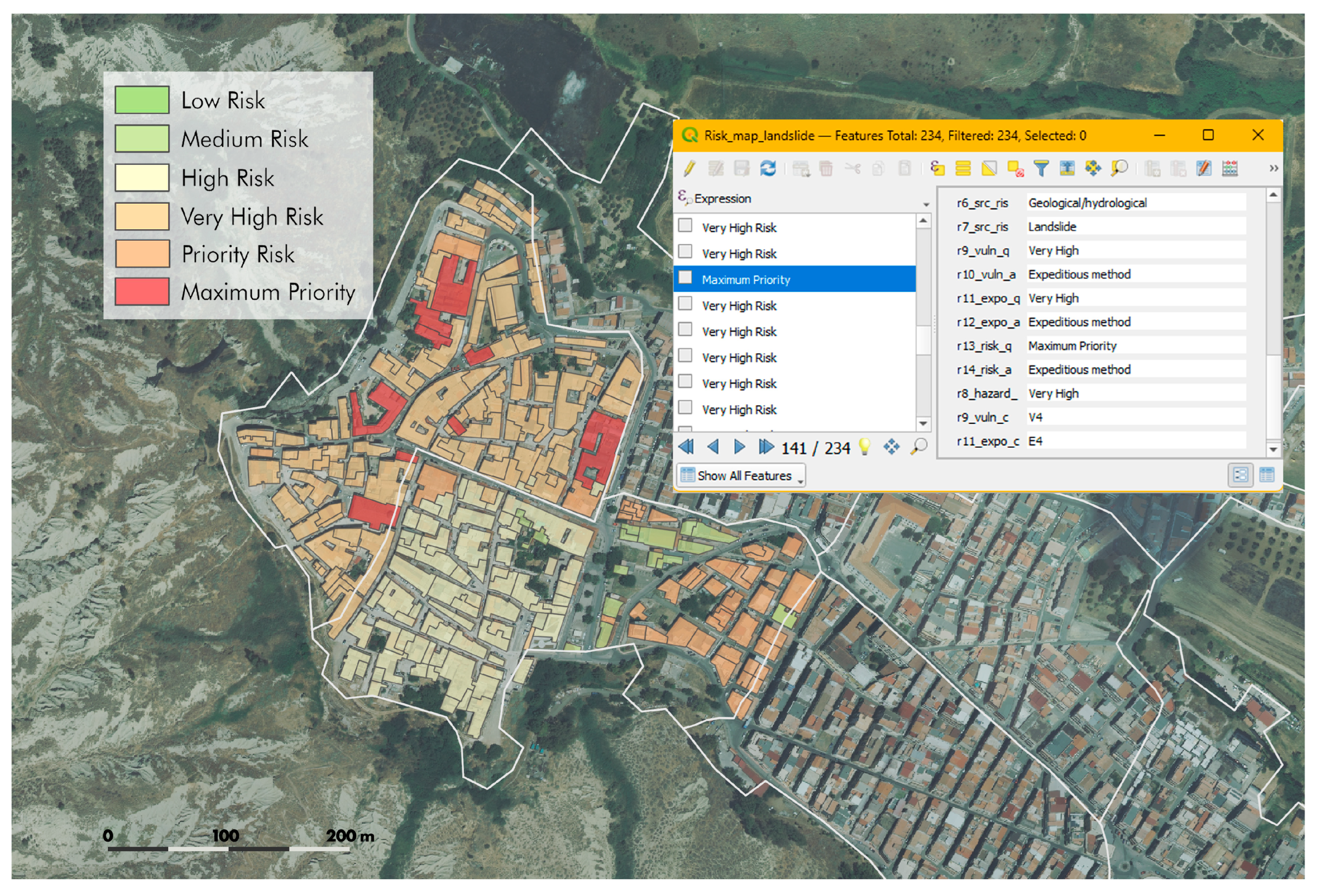Reload the attribute table
The width and height of the screenshot is (1319, 896).
pyautogui.click(x=768, y=169)
